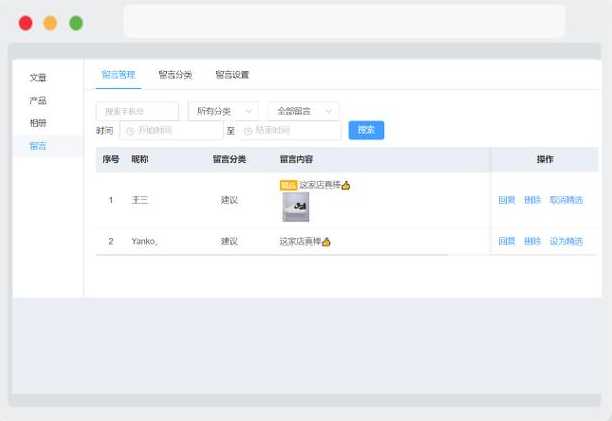612x421 pixels.
Task: Open the shoe image thumbnail in row 1
Action: (296, 207)
